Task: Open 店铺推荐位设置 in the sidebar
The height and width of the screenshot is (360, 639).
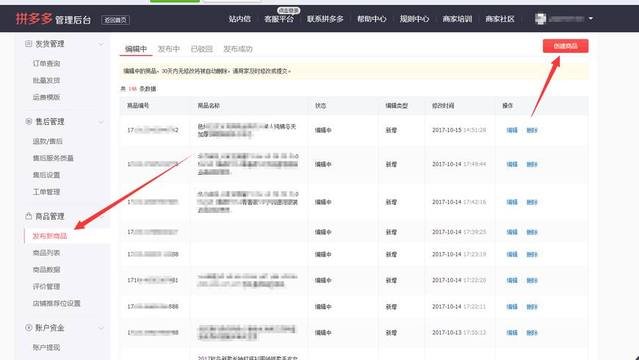Action: (57, 303)
